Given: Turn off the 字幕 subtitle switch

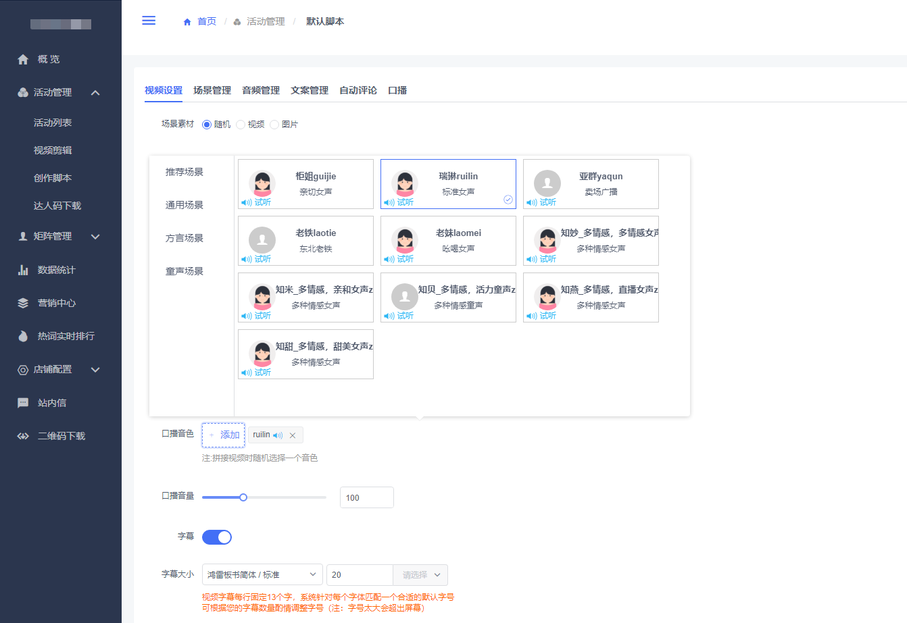Looking at the screenshot, I should tap(217, 537).
